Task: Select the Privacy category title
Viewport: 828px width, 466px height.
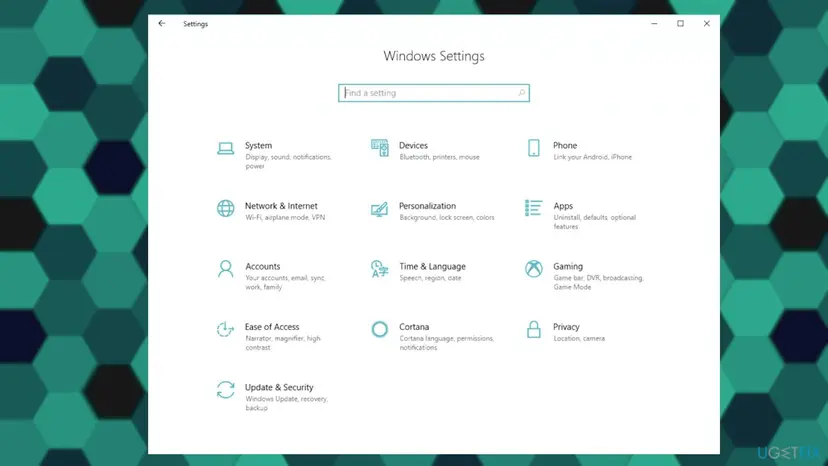Action: (566, 327)
